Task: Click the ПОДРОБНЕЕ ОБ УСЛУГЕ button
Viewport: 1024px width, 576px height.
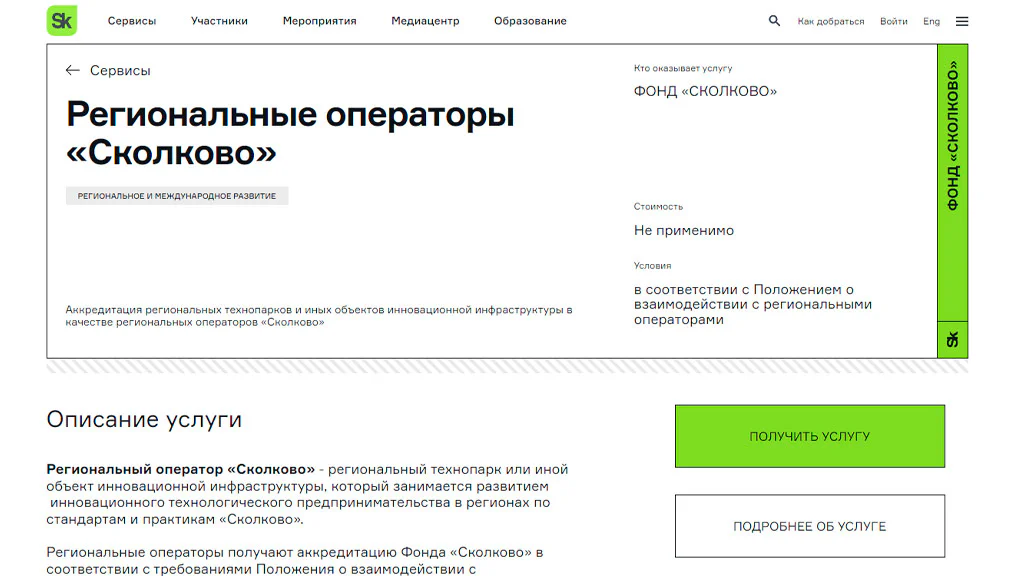Action: coord(810,526)
